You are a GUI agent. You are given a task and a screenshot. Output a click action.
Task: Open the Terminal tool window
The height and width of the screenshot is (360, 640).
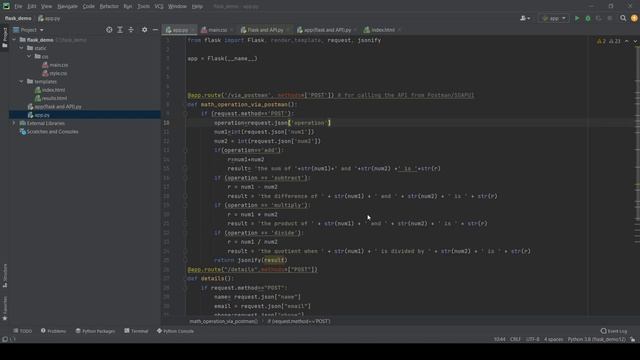pyautogui.click(x=136, y=331)
